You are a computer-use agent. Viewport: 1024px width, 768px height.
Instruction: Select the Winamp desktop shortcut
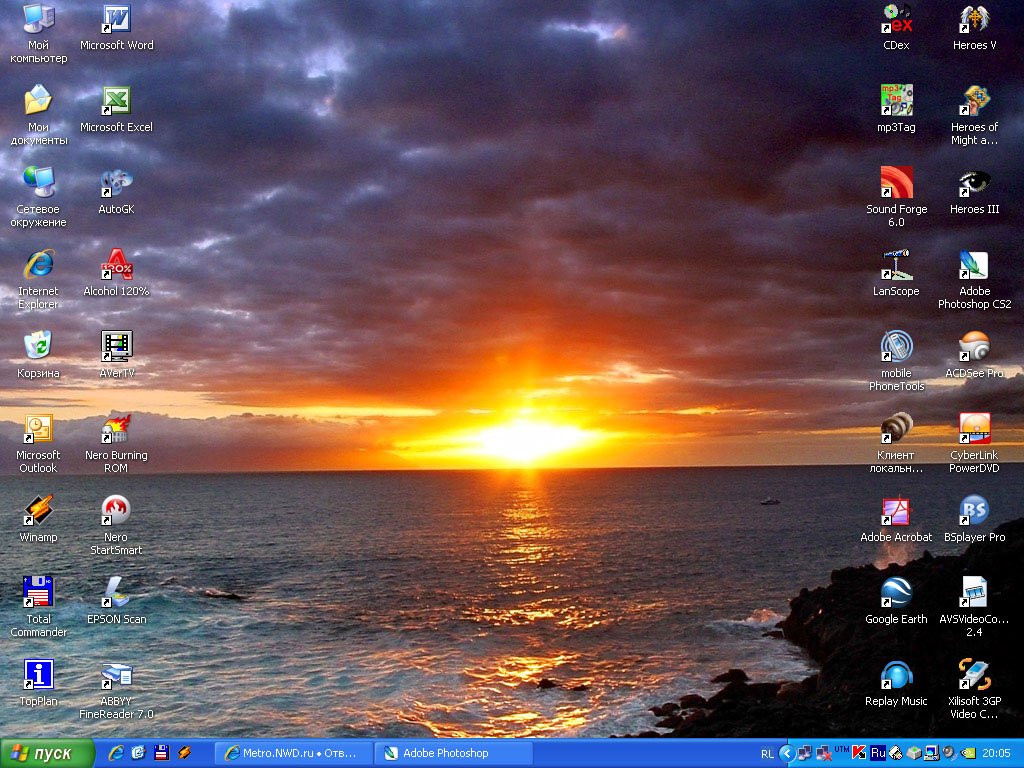pos(38,512)
